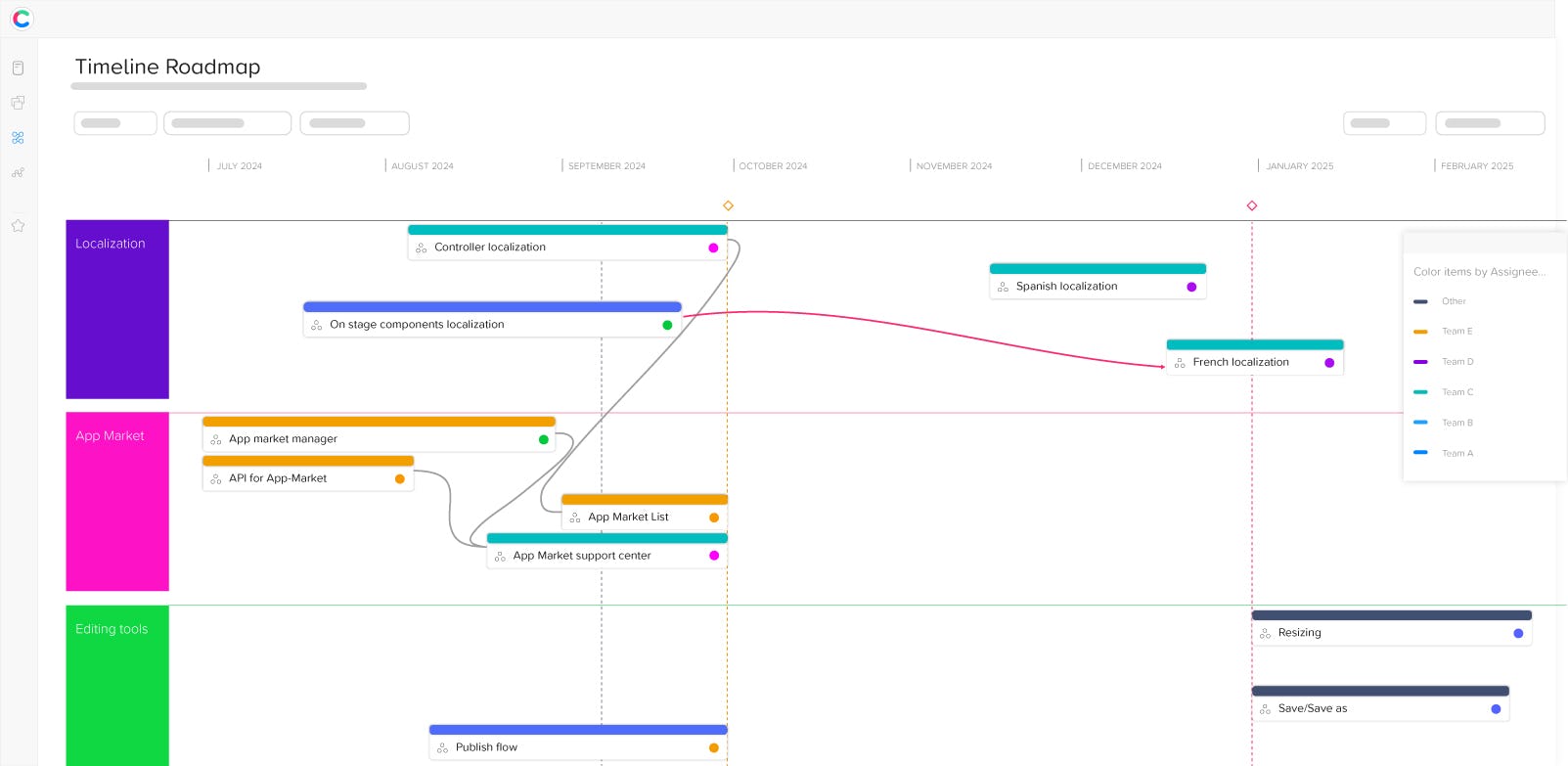Click the OCTOBER 2024 timeline header
This screenshot has width=1568, height=766.
pyautogui.click(x=773, y=166)
